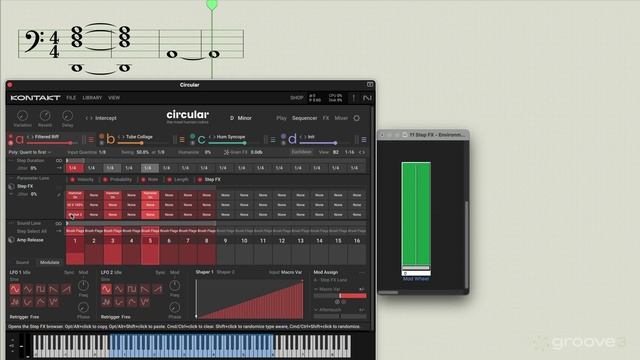The image size is (640, 360).
Task: Toggle the Velocity parameter lane
Action: (x=73, y=180)
